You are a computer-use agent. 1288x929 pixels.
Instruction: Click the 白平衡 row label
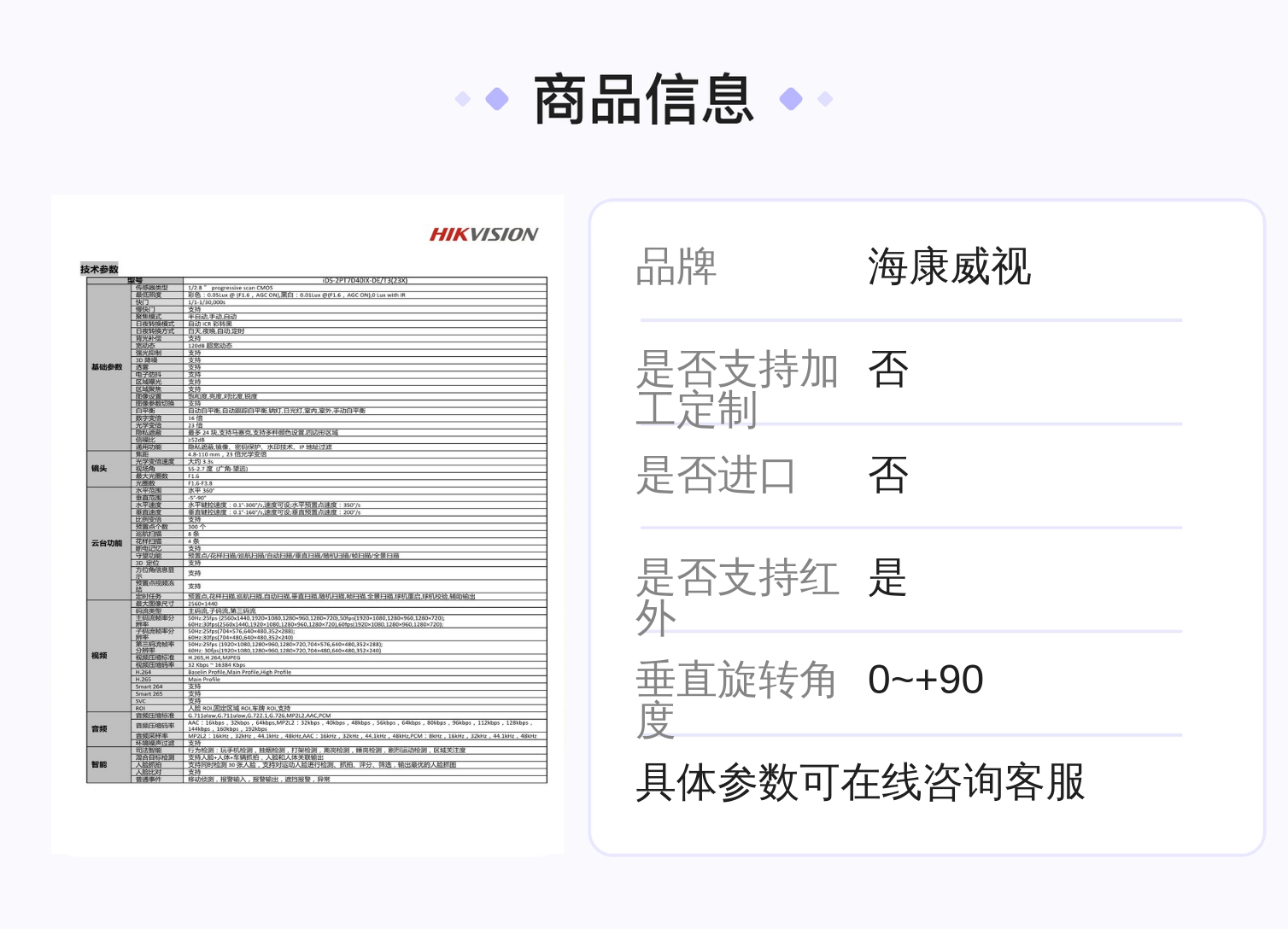point(145,411)
